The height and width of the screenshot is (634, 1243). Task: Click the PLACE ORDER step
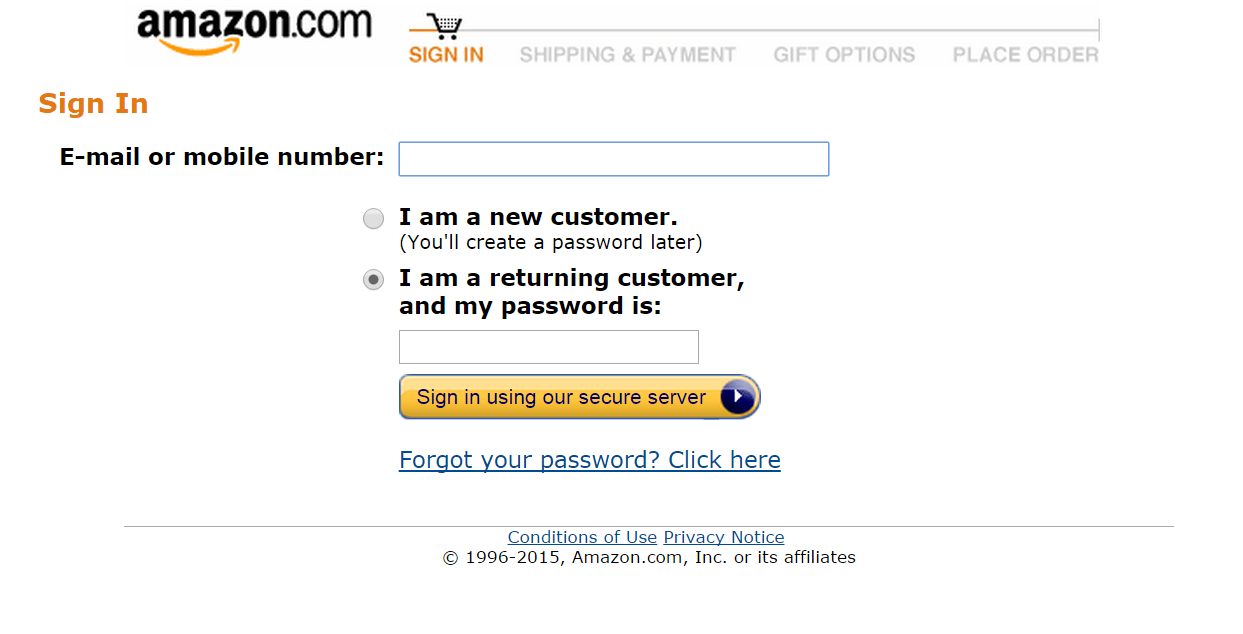[x=1024, y=55]
